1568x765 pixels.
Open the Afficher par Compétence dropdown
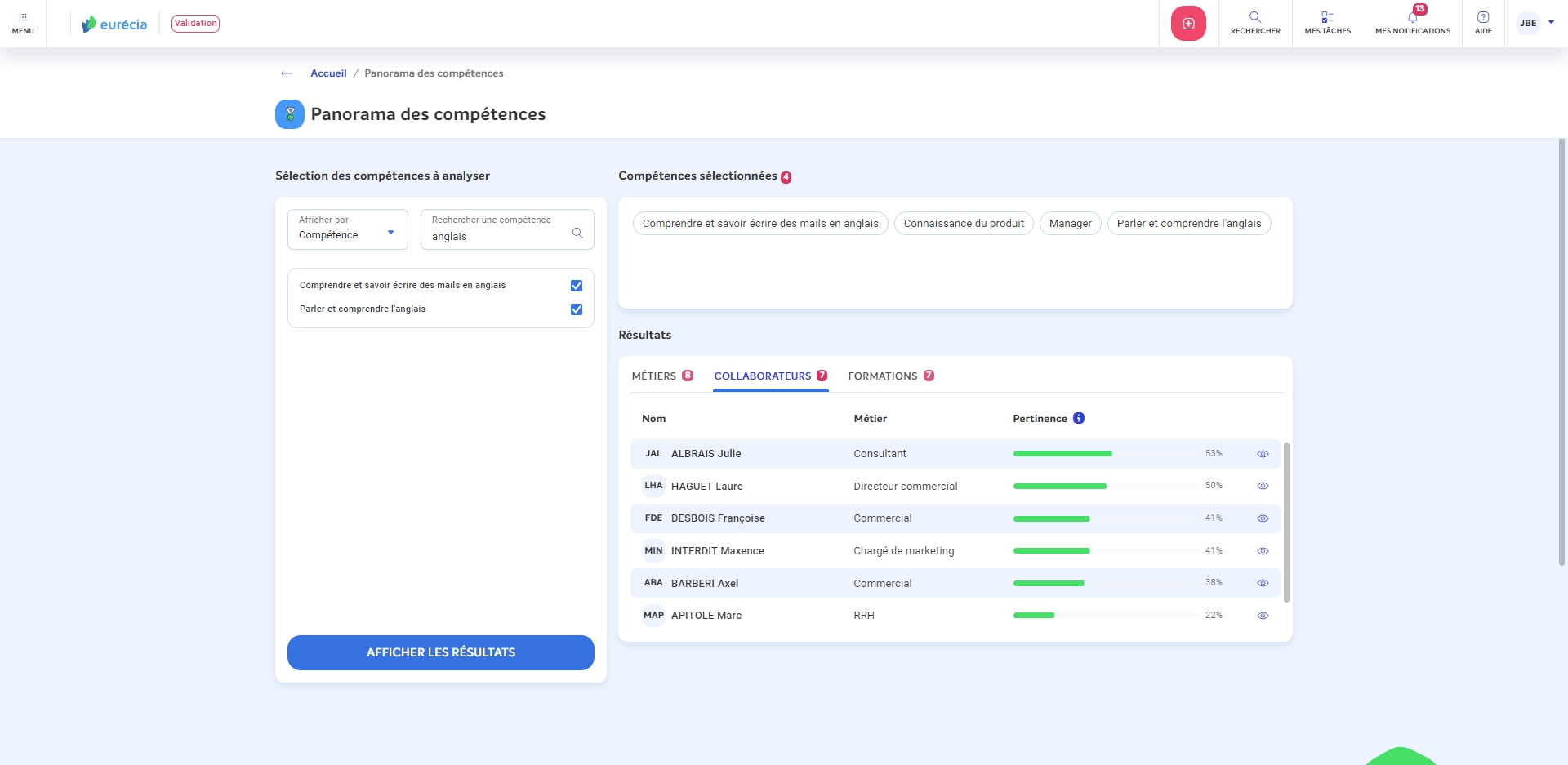348,229
